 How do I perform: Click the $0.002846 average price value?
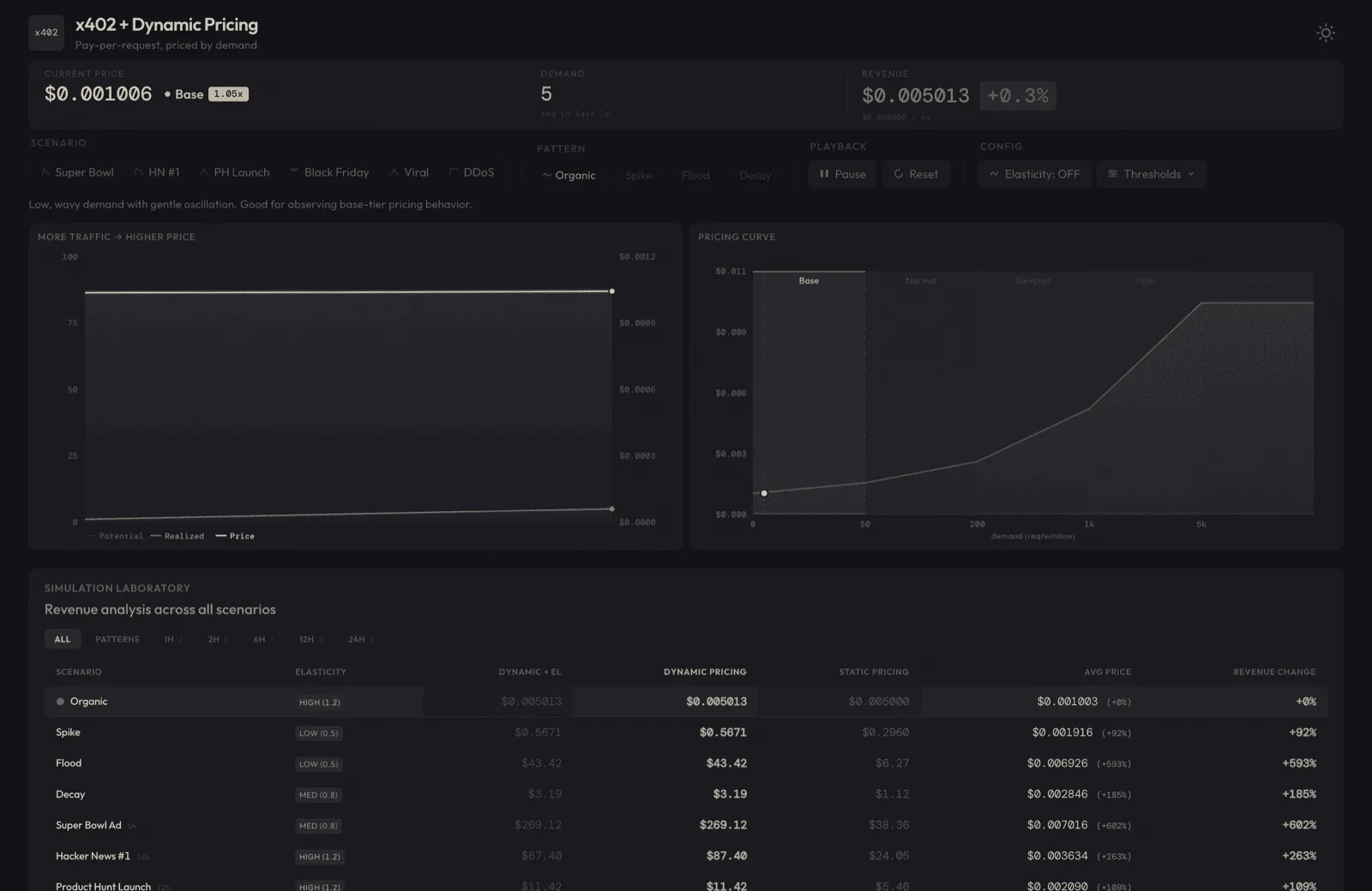pos(1057,794)
